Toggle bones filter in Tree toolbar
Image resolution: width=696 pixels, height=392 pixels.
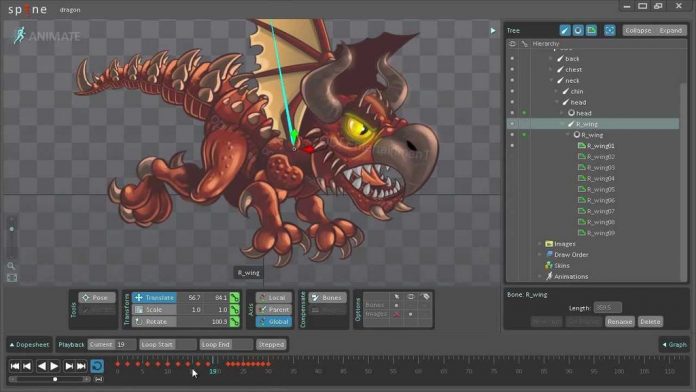point(565,30)
